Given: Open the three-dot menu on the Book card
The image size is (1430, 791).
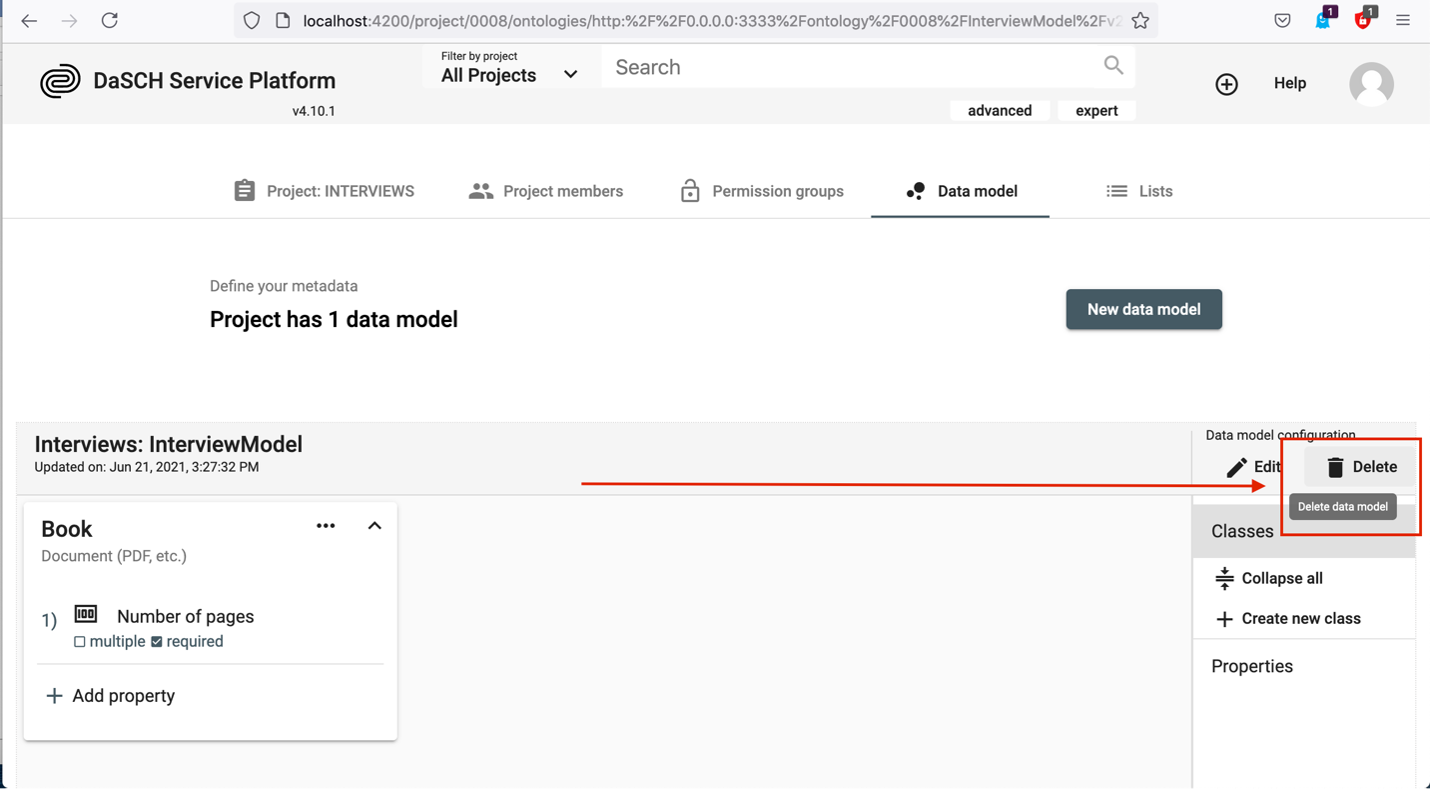Looking at the screenshot, I should (325, 525).
